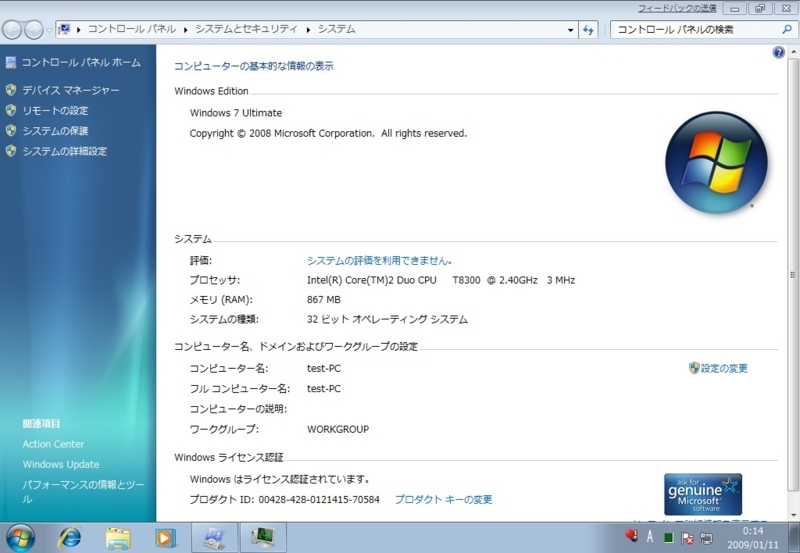Open Windows Update sidebar link
Screen dimensions: 800x553
[61, 464]
